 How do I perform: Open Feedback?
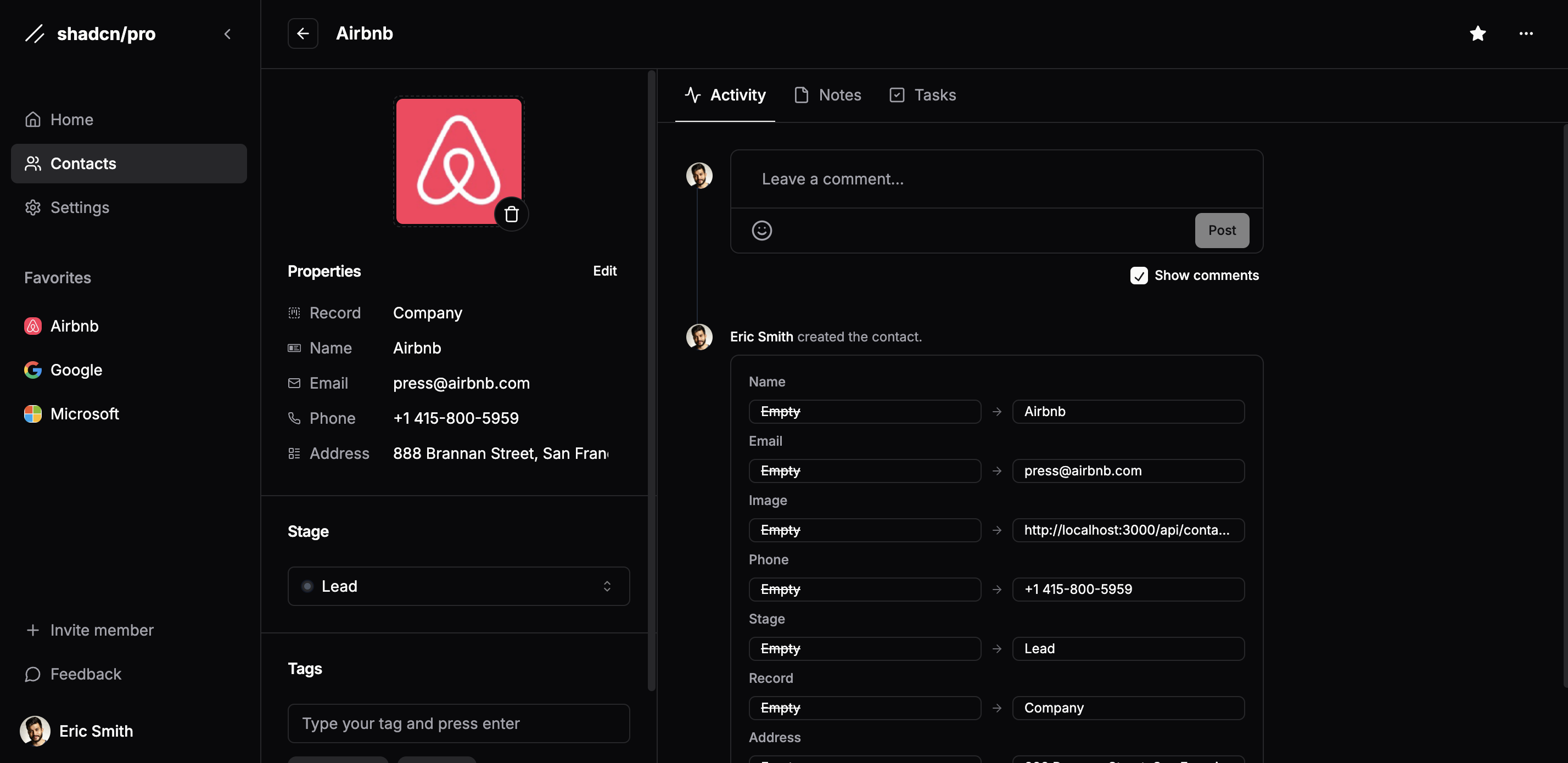128,674
